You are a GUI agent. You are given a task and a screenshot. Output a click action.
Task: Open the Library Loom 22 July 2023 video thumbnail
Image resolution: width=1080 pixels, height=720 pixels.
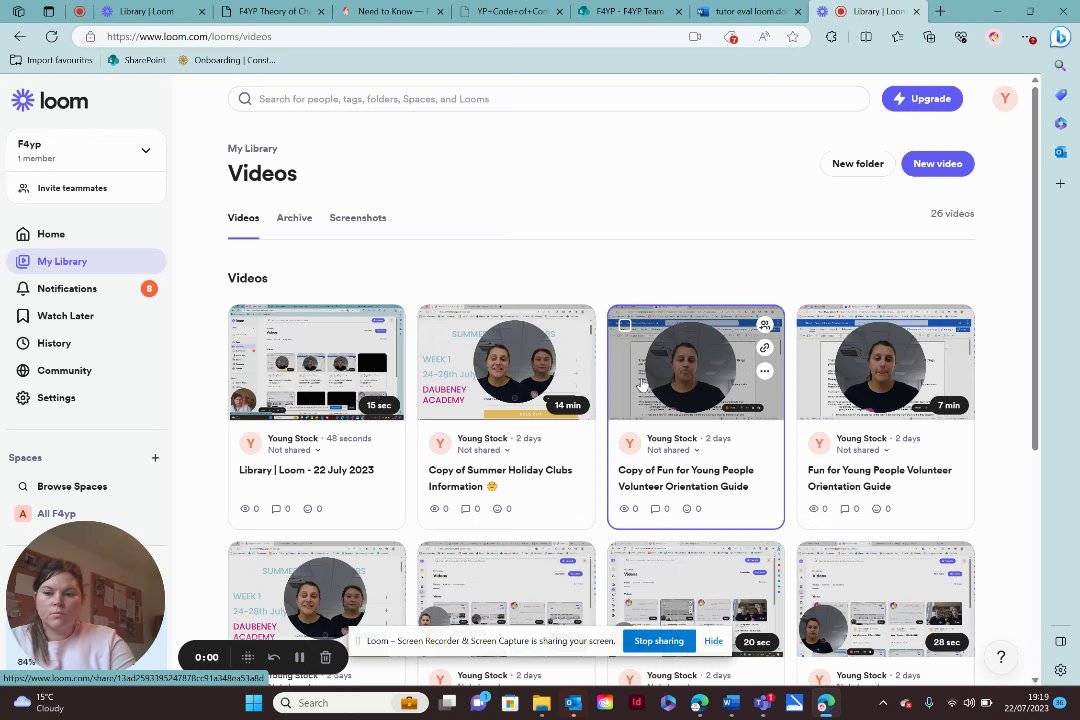coord(317,362)
